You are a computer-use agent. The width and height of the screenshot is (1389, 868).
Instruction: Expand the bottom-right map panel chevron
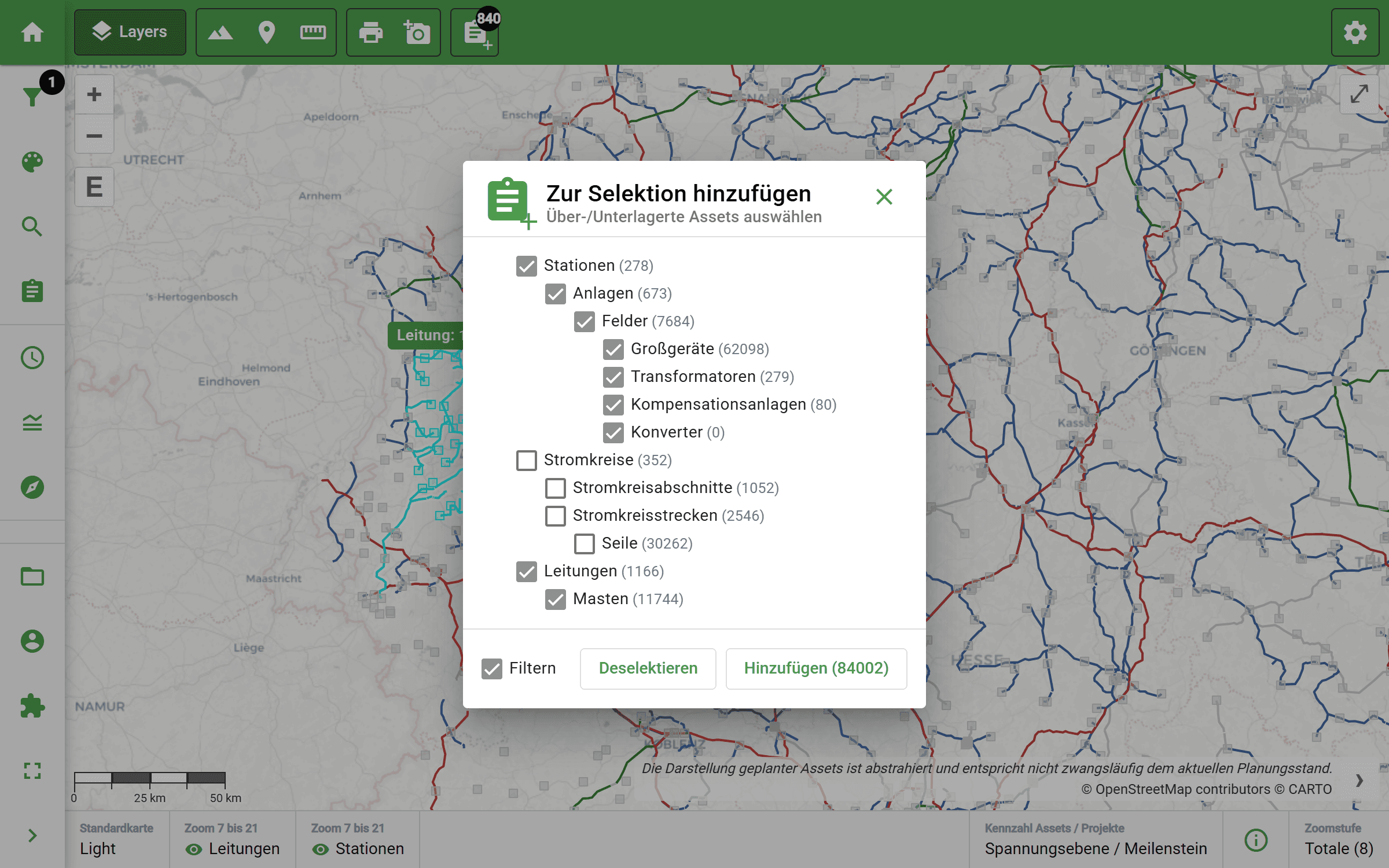[1359, 781]
